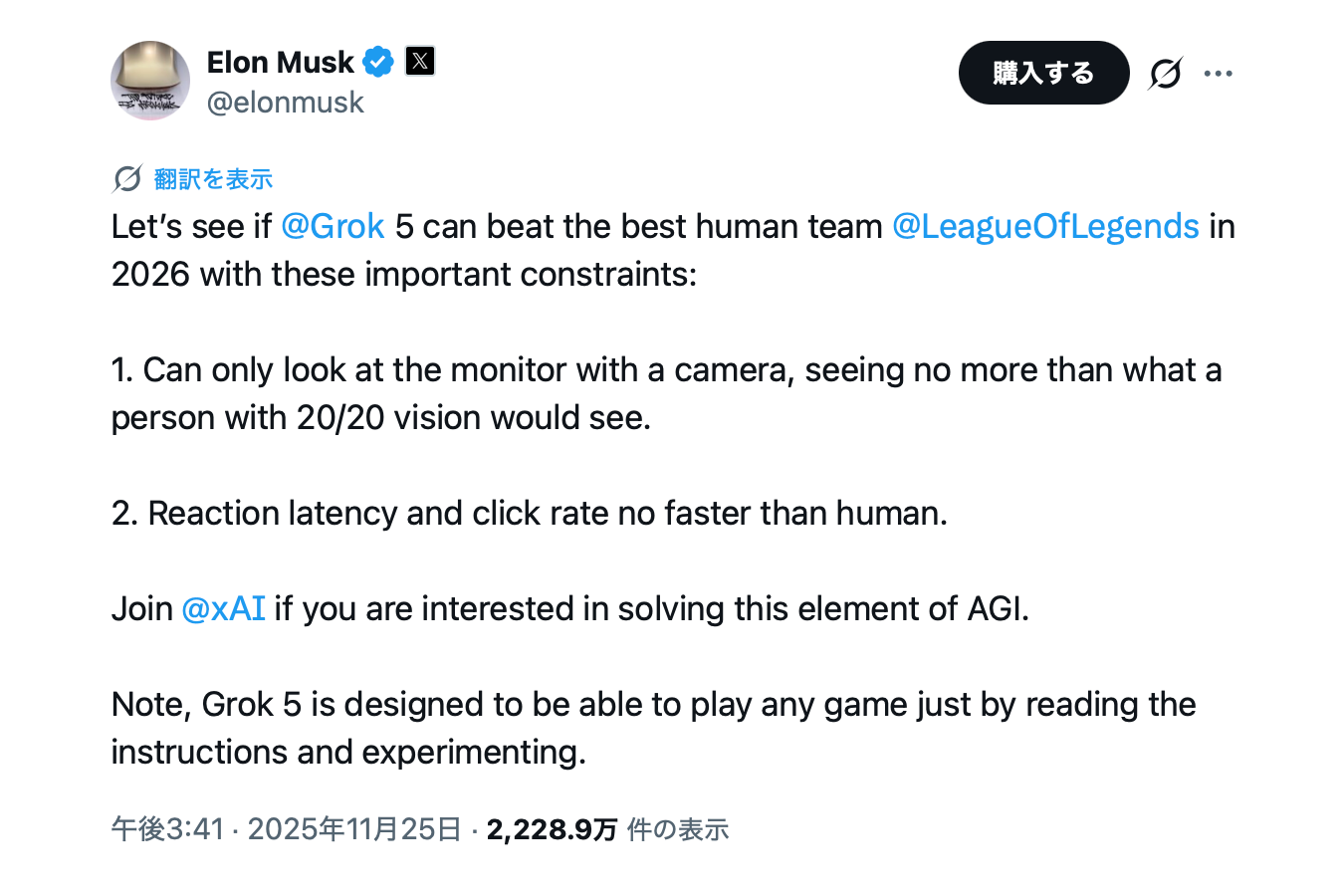Open the @elonmusk handle link

click(x=285, y=103)
